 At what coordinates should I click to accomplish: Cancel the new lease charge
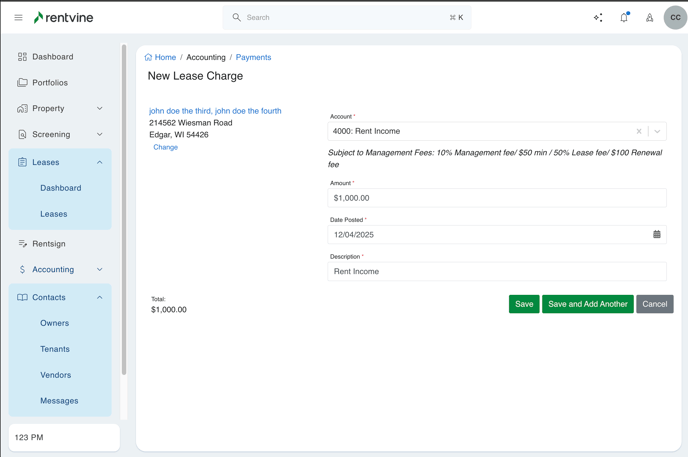654,304
